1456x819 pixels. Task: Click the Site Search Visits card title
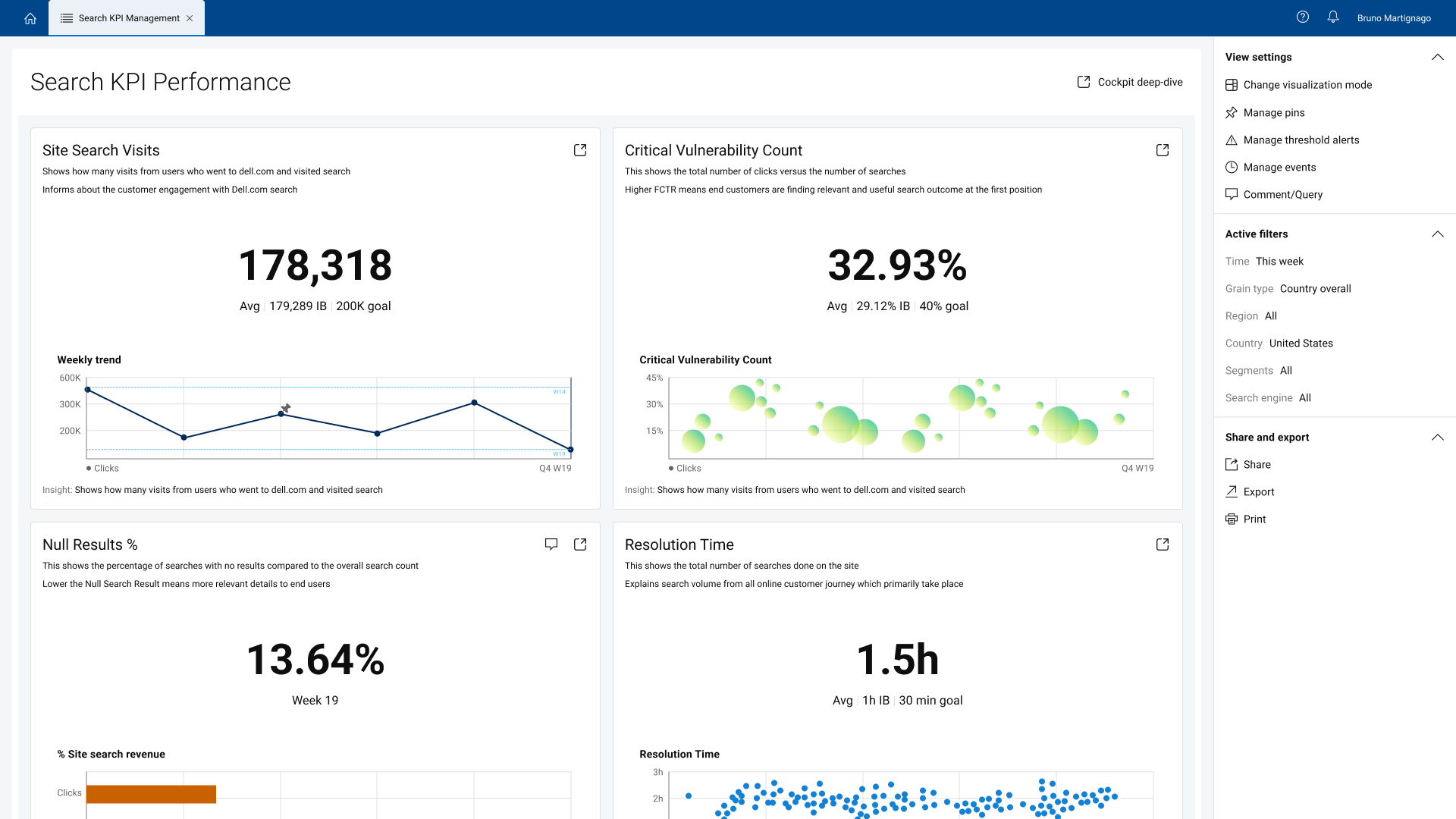coord(101,150)
